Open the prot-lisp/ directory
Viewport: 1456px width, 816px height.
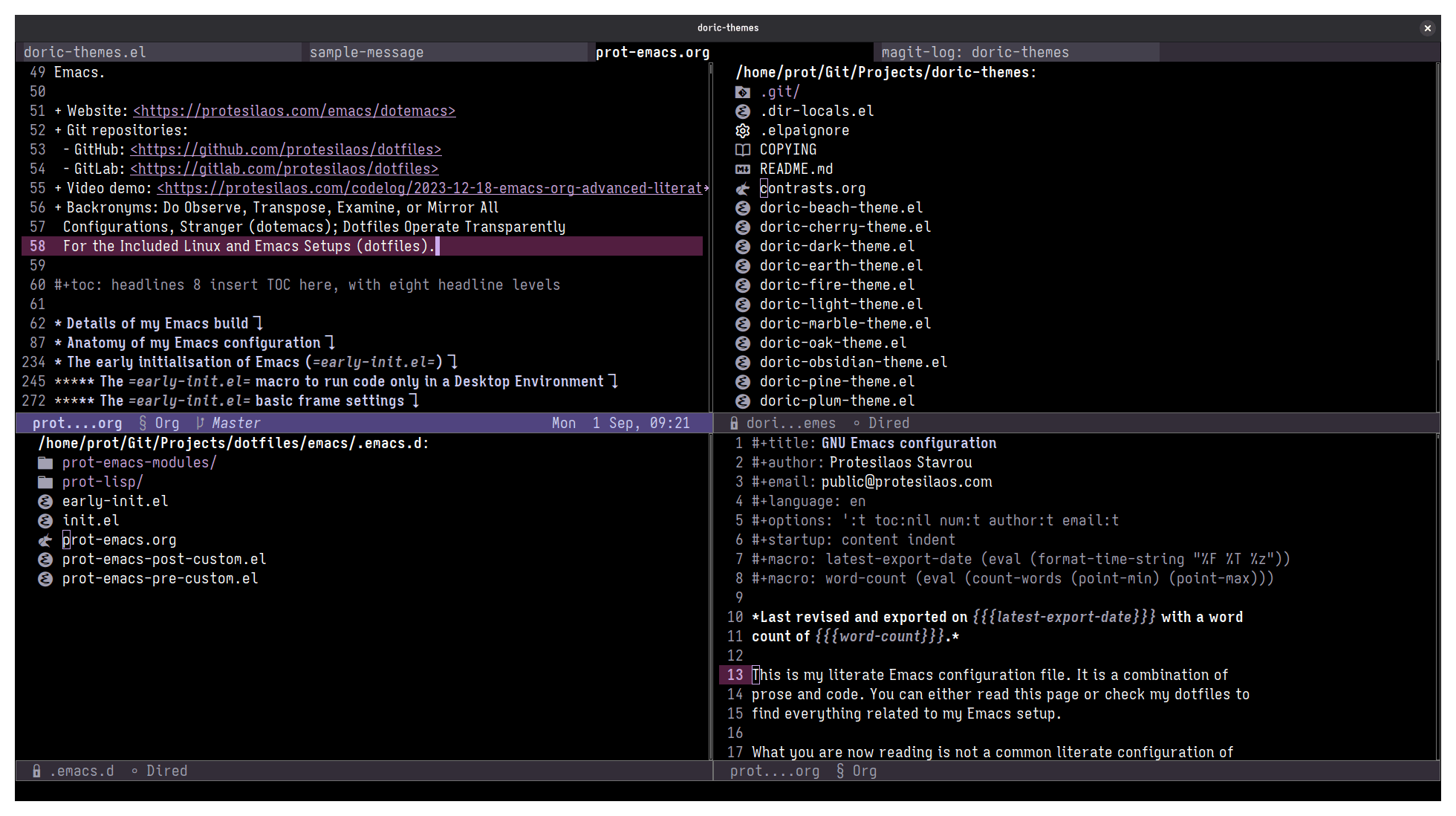point(103,482)
